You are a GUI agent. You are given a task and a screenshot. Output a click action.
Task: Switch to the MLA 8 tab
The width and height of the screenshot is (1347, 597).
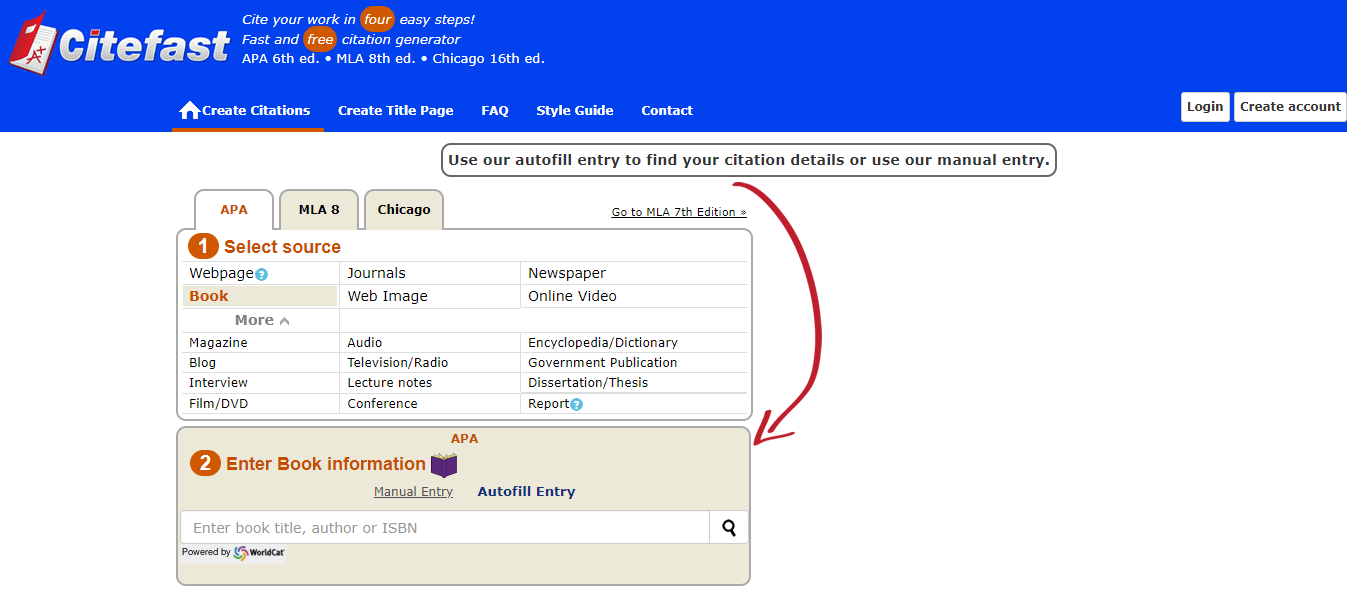(x=319, y=209)
